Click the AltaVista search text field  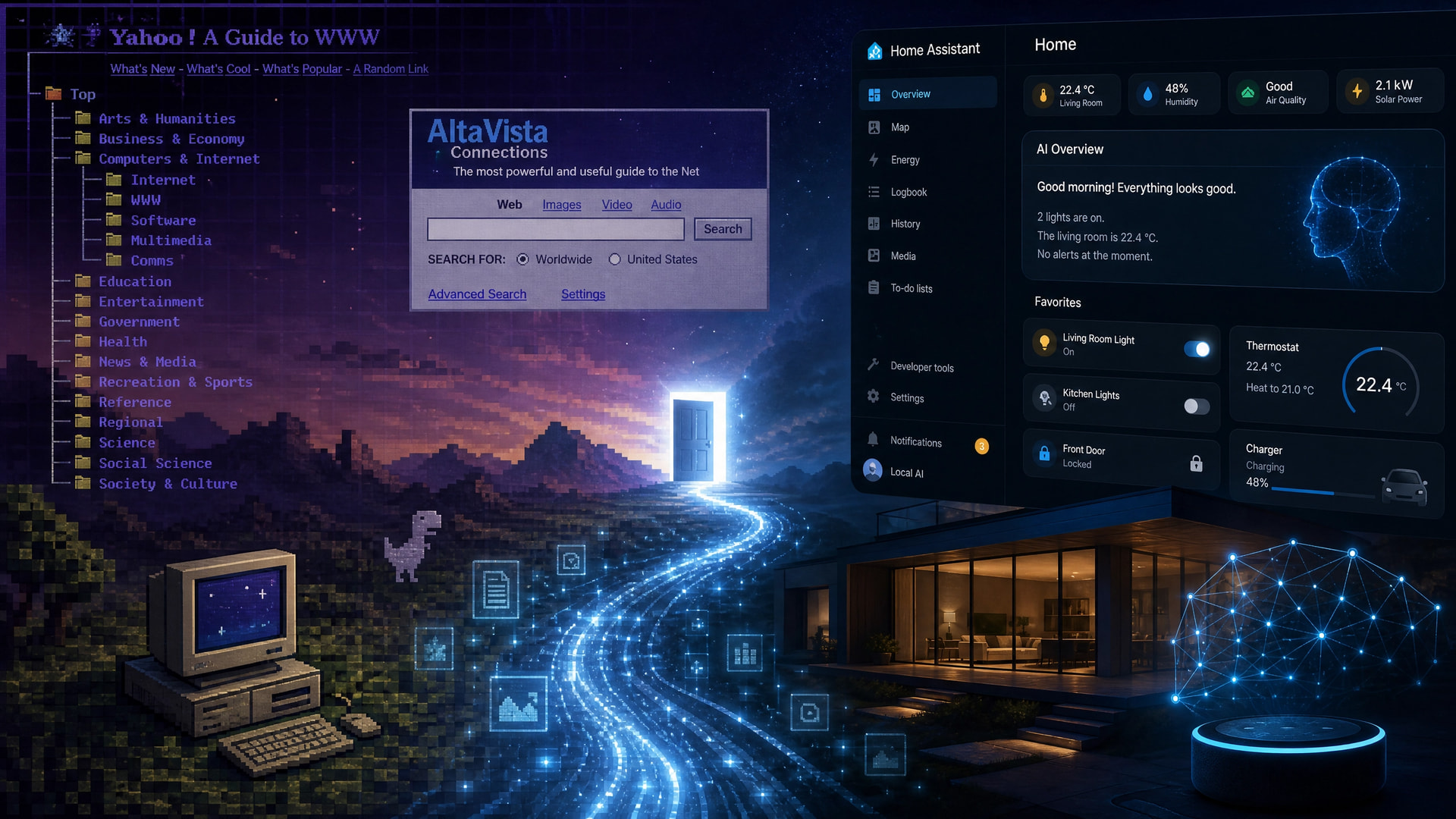coord(556,229)
